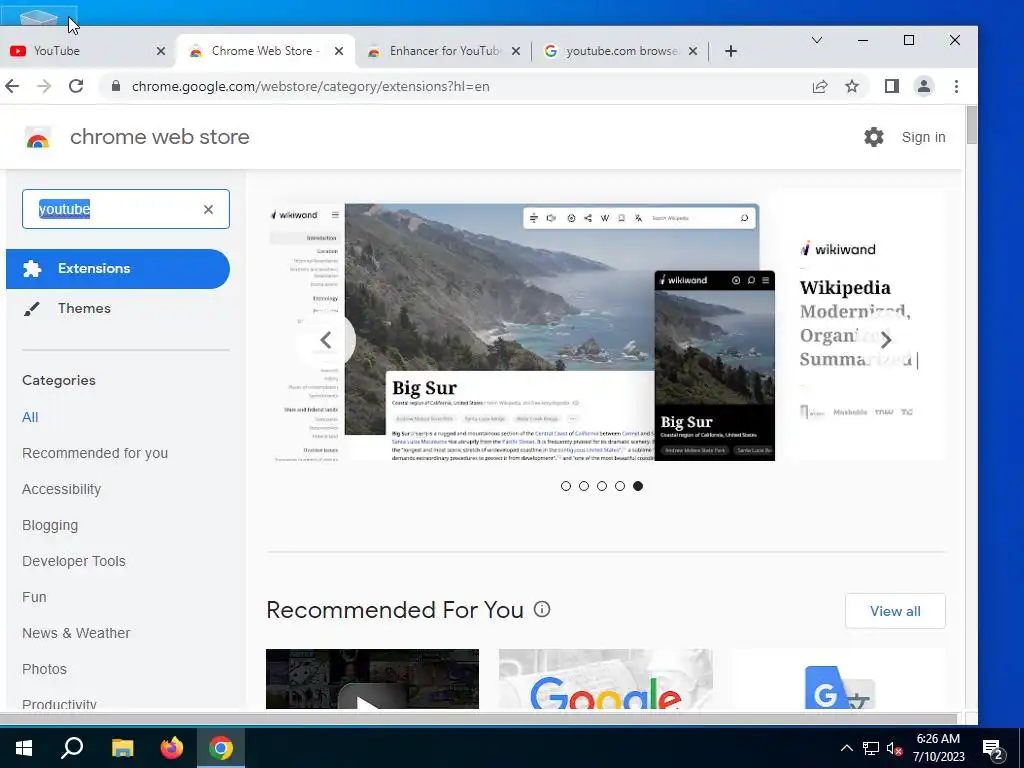The height and width of the screenshot is (768, 1024).
Task: Open a new tab with plus button
Action: 731,51
